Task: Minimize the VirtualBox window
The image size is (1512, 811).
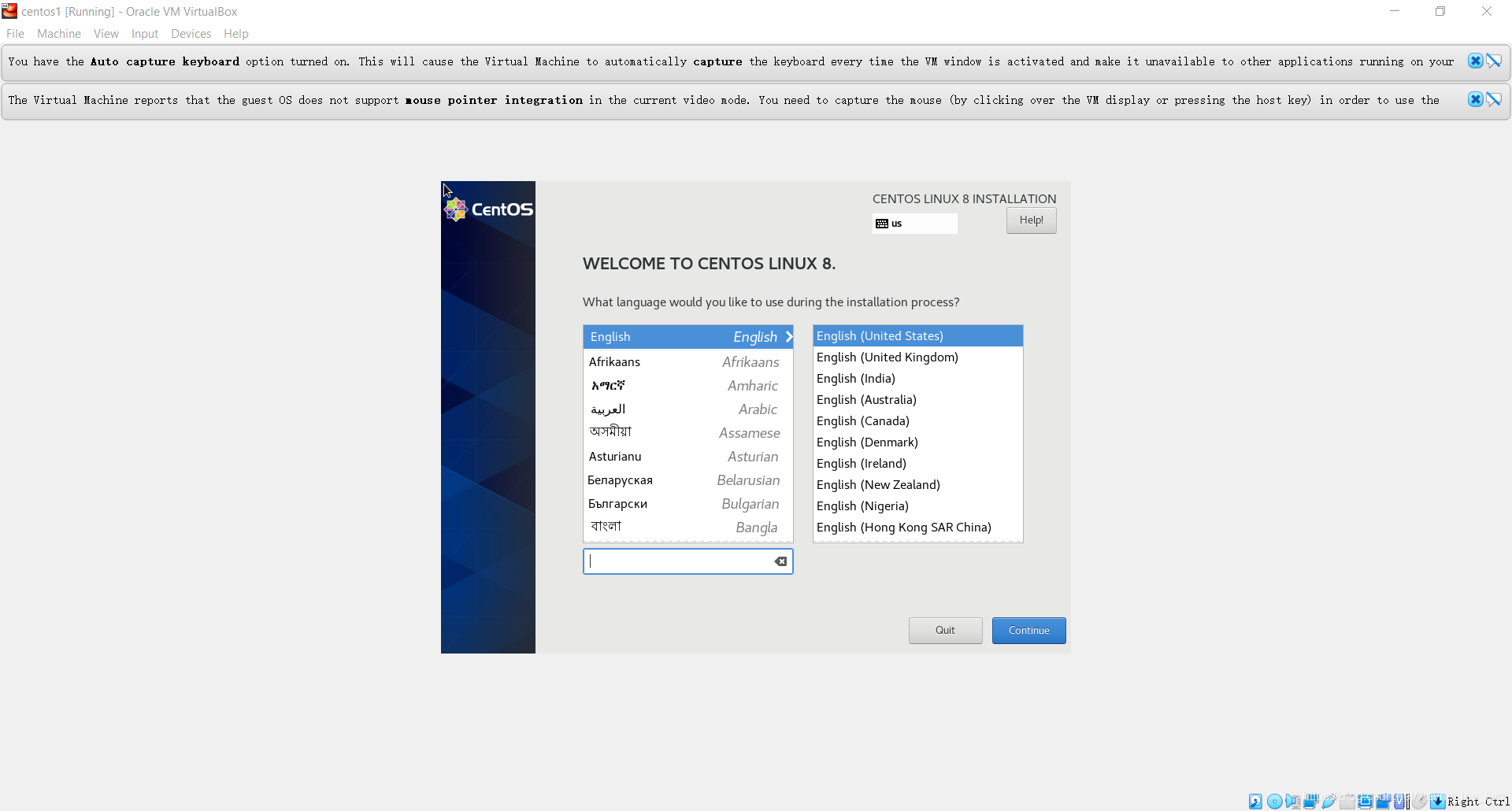Action: point(1395,11)
